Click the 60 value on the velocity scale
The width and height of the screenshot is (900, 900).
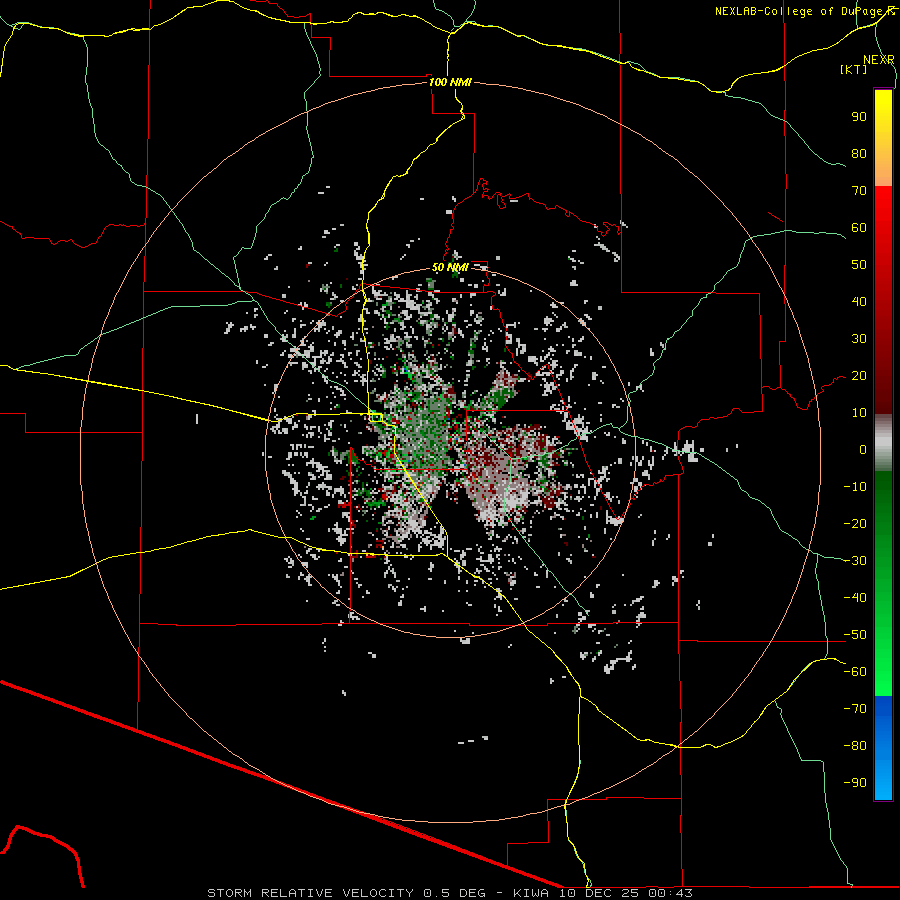point(859,228)
